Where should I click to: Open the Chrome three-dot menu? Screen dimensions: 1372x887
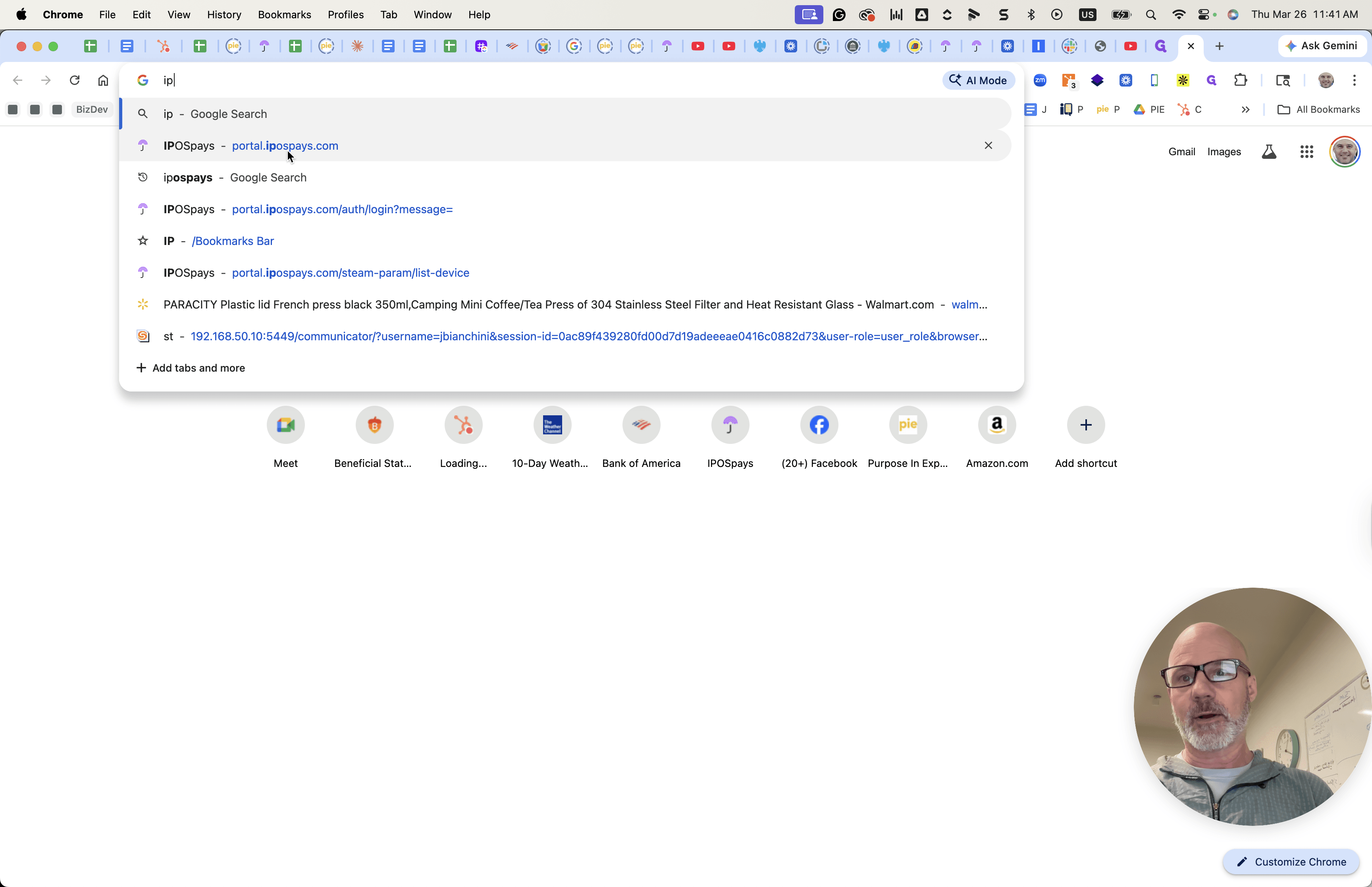[1354, 80]
